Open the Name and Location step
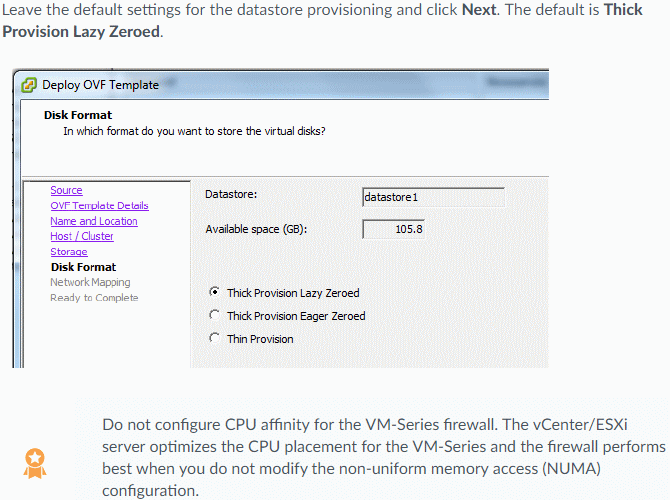670x500 pixels. pos(94,221)
